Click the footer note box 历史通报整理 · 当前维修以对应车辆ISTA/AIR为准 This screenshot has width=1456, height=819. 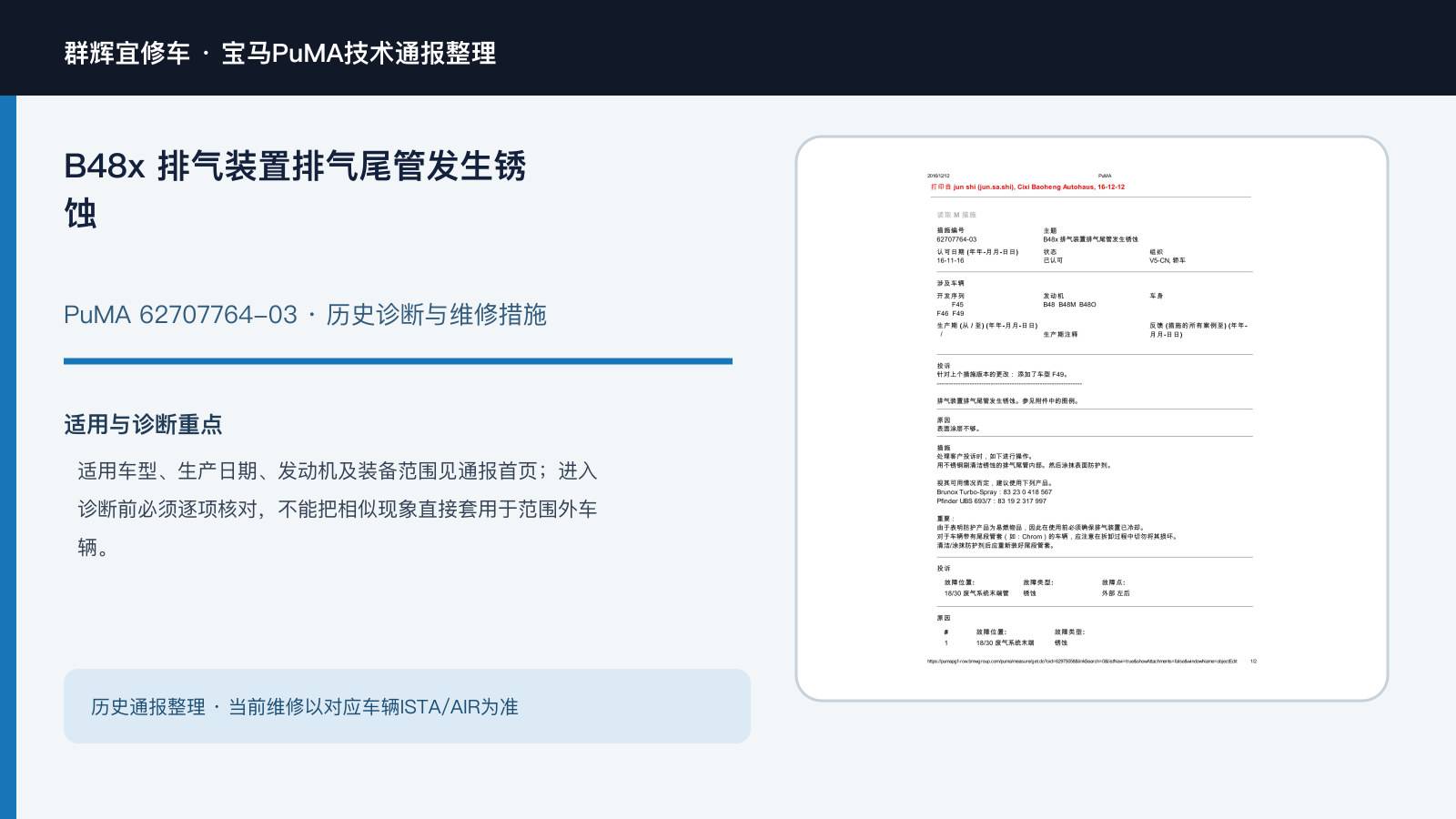coord(407,706)
